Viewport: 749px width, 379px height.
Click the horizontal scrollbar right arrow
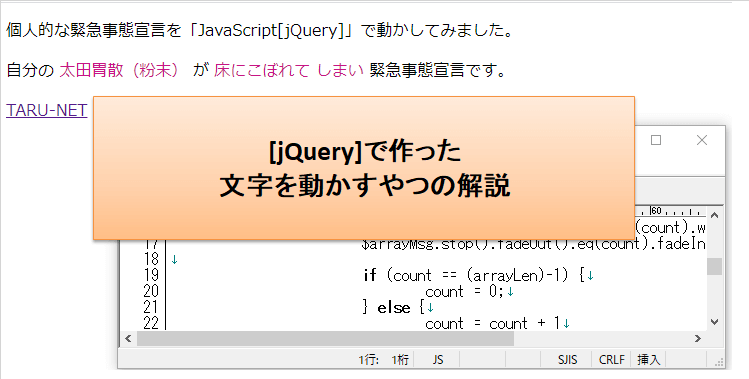[698, 338]
